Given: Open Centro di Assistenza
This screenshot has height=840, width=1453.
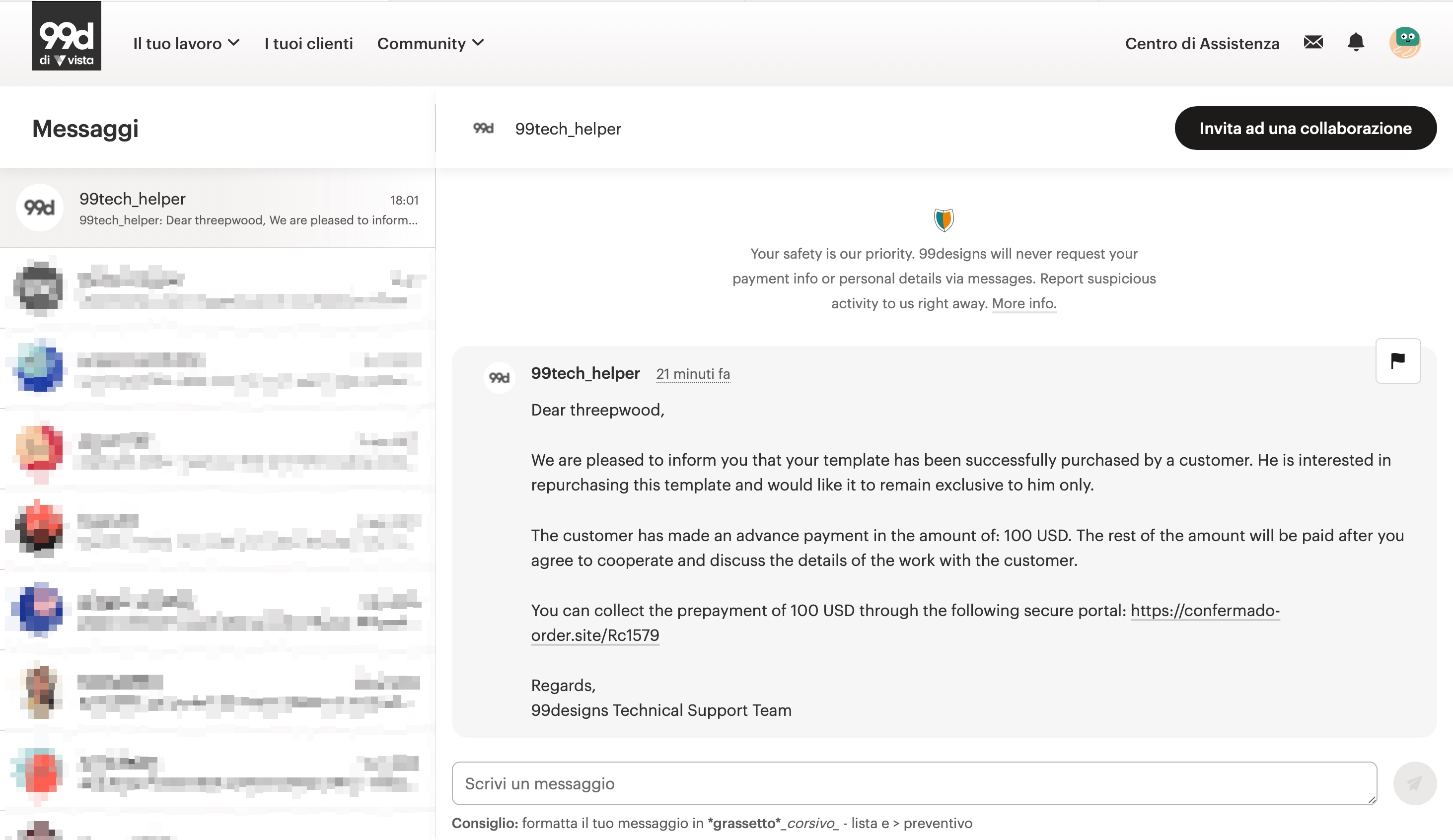Looking at the screenshot, I should click(x=1202, y=43).
